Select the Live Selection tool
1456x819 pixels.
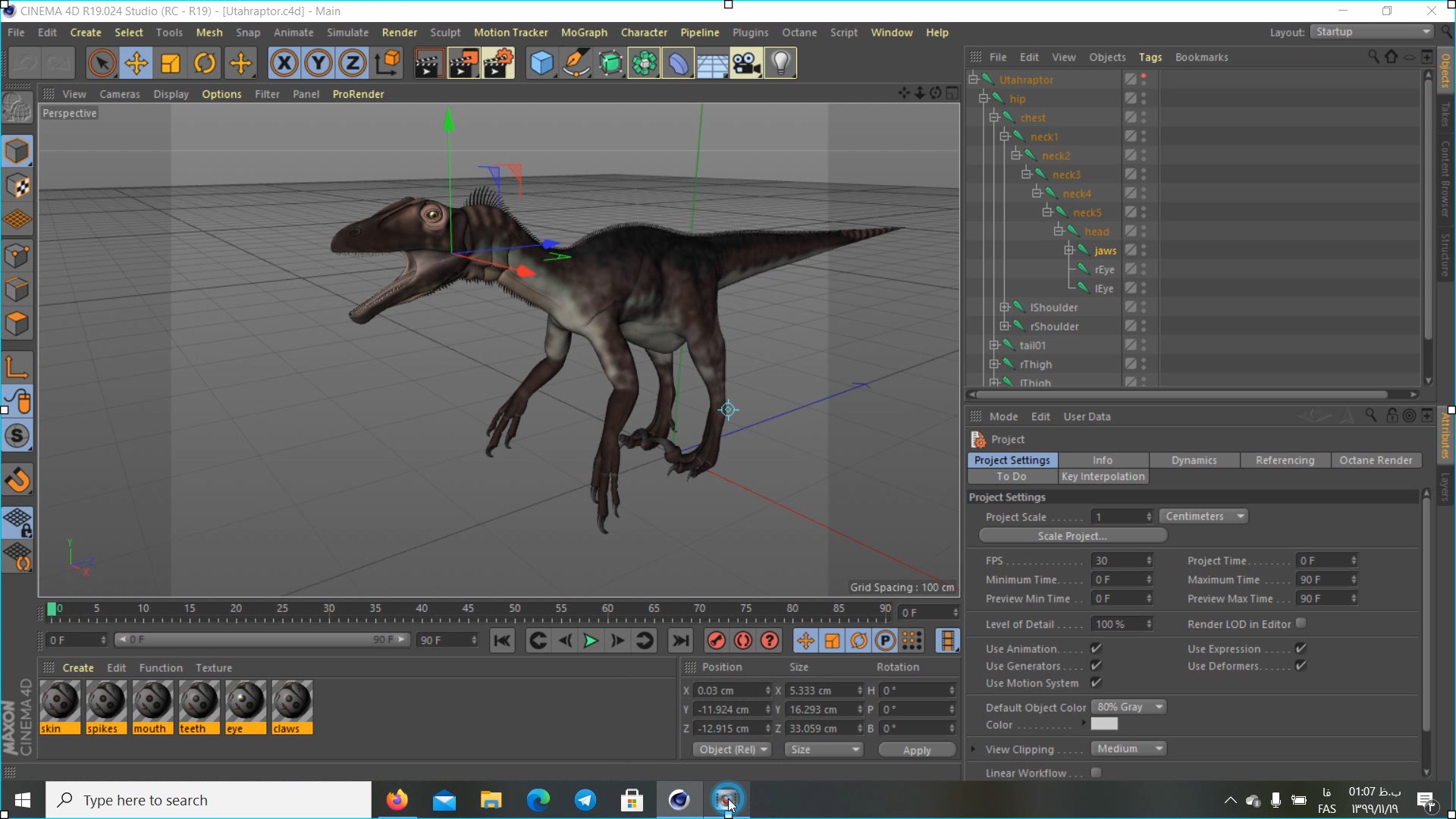pyautogui.click(x=102, y=63)
